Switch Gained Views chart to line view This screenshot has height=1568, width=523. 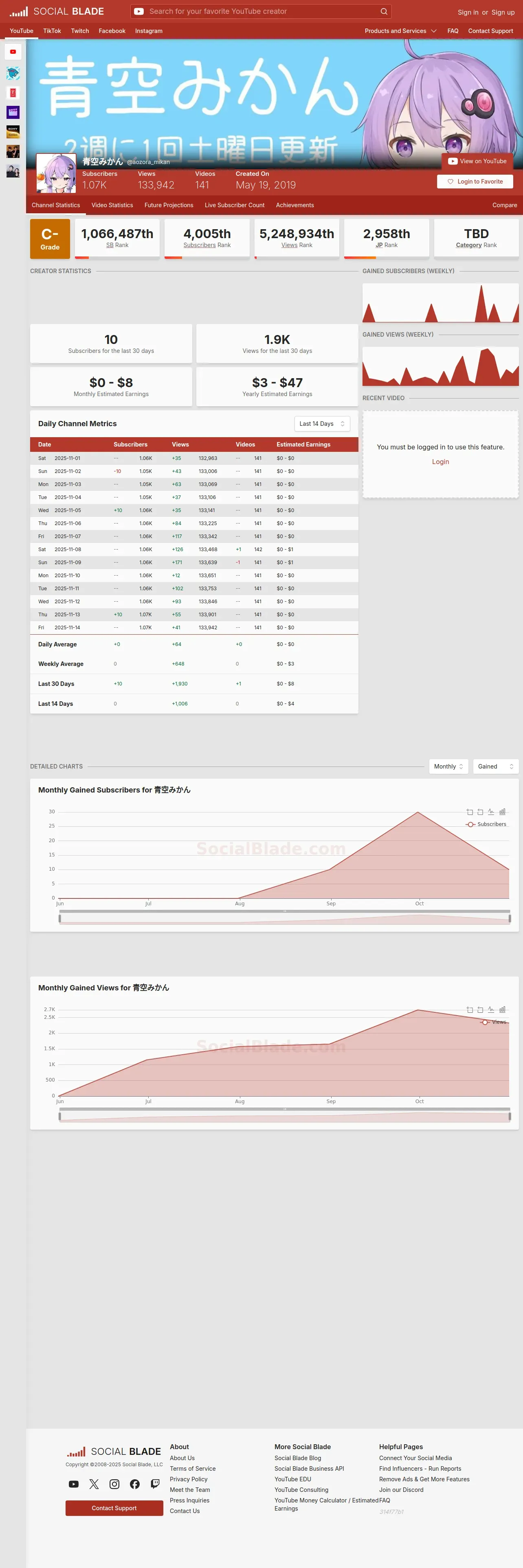click(491, 1010)
